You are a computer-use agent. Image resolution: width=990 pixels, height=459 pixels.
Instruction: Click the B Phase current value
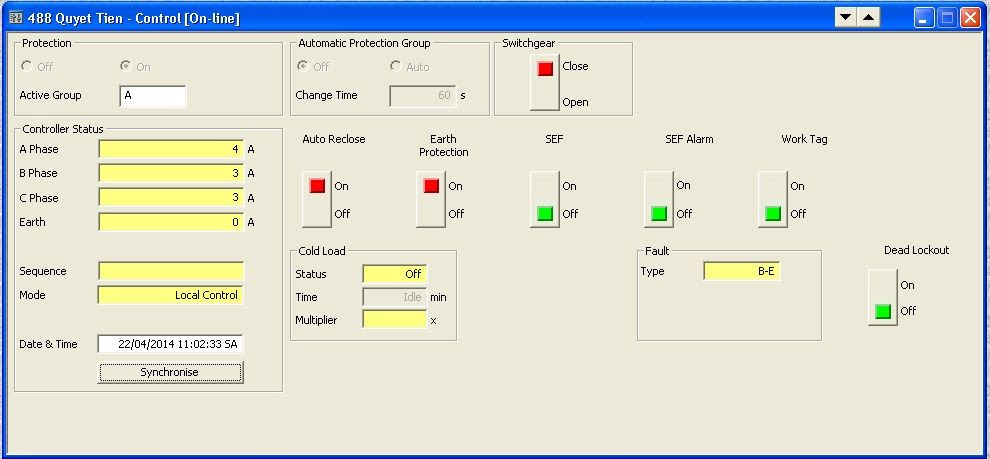coord(171,174)
